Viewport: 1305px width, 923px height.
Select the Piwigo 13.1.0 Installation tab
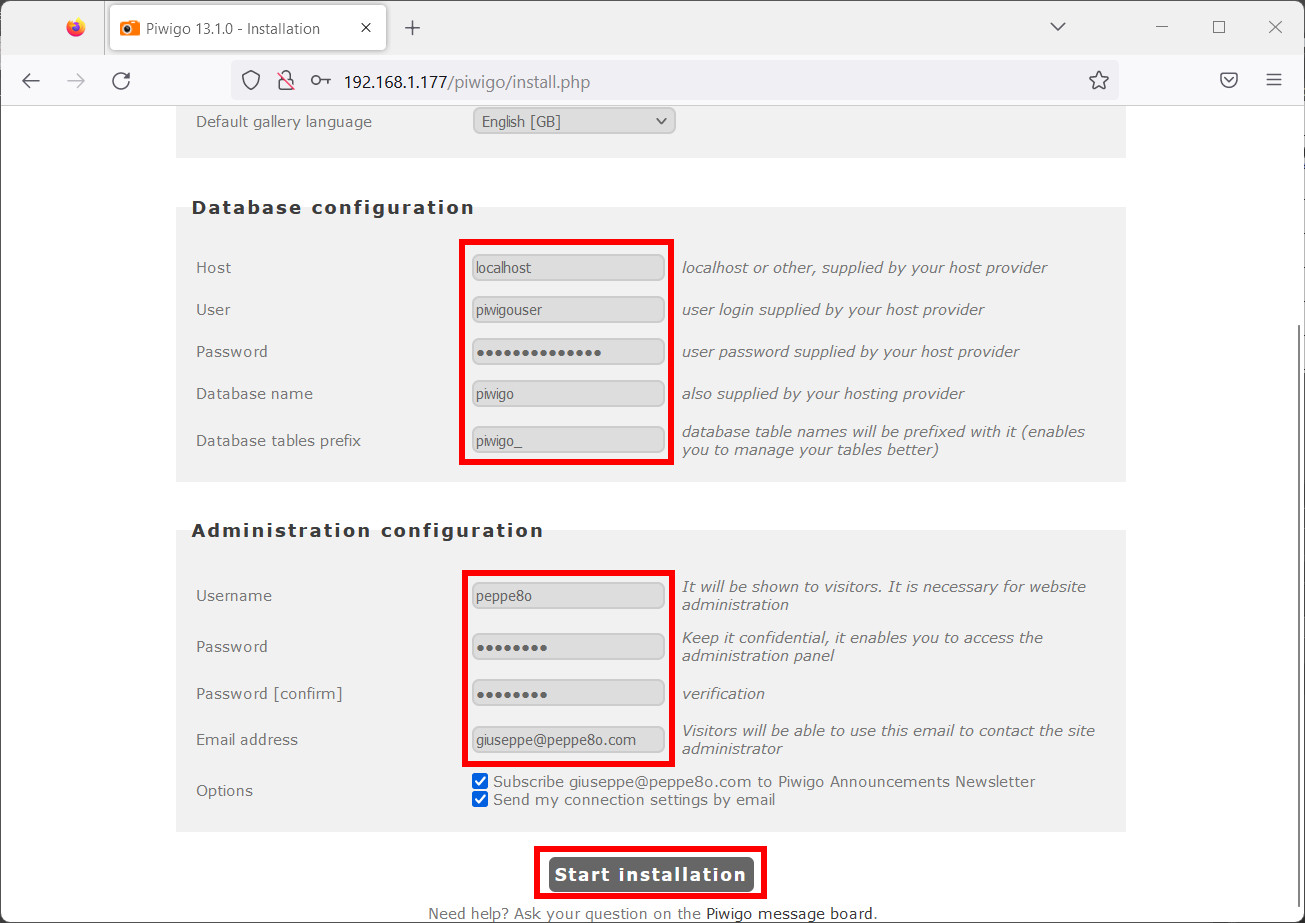pyautogui.click(x=247, y=28)
